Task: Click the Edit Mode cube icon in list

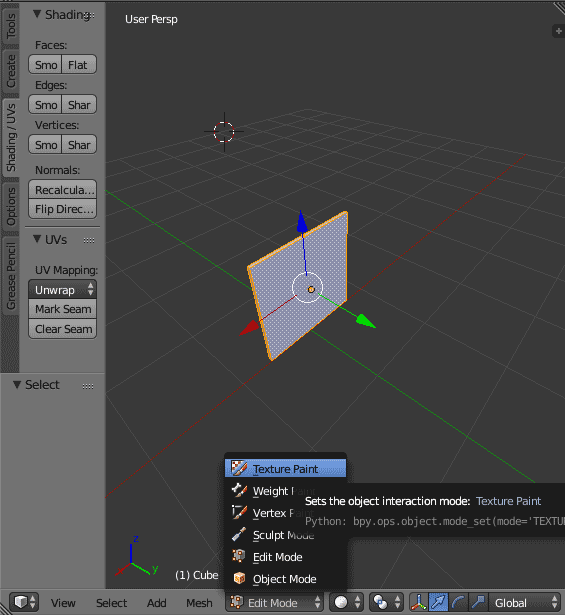Action: 239,556
